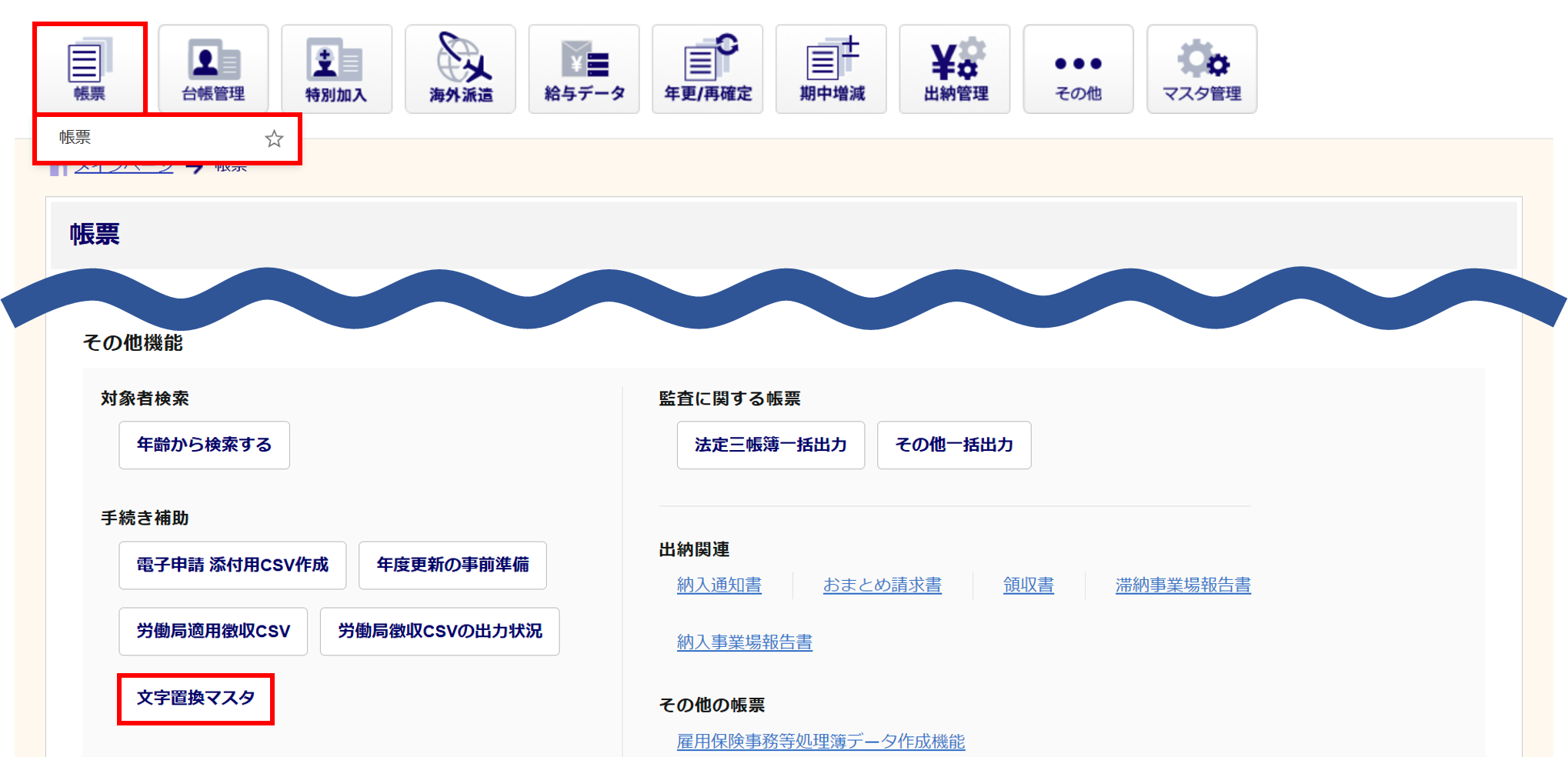This screenshot has height=757, width=1568.
Task: Open the 納入事業場報告書 link
Action: coord(745,642)
